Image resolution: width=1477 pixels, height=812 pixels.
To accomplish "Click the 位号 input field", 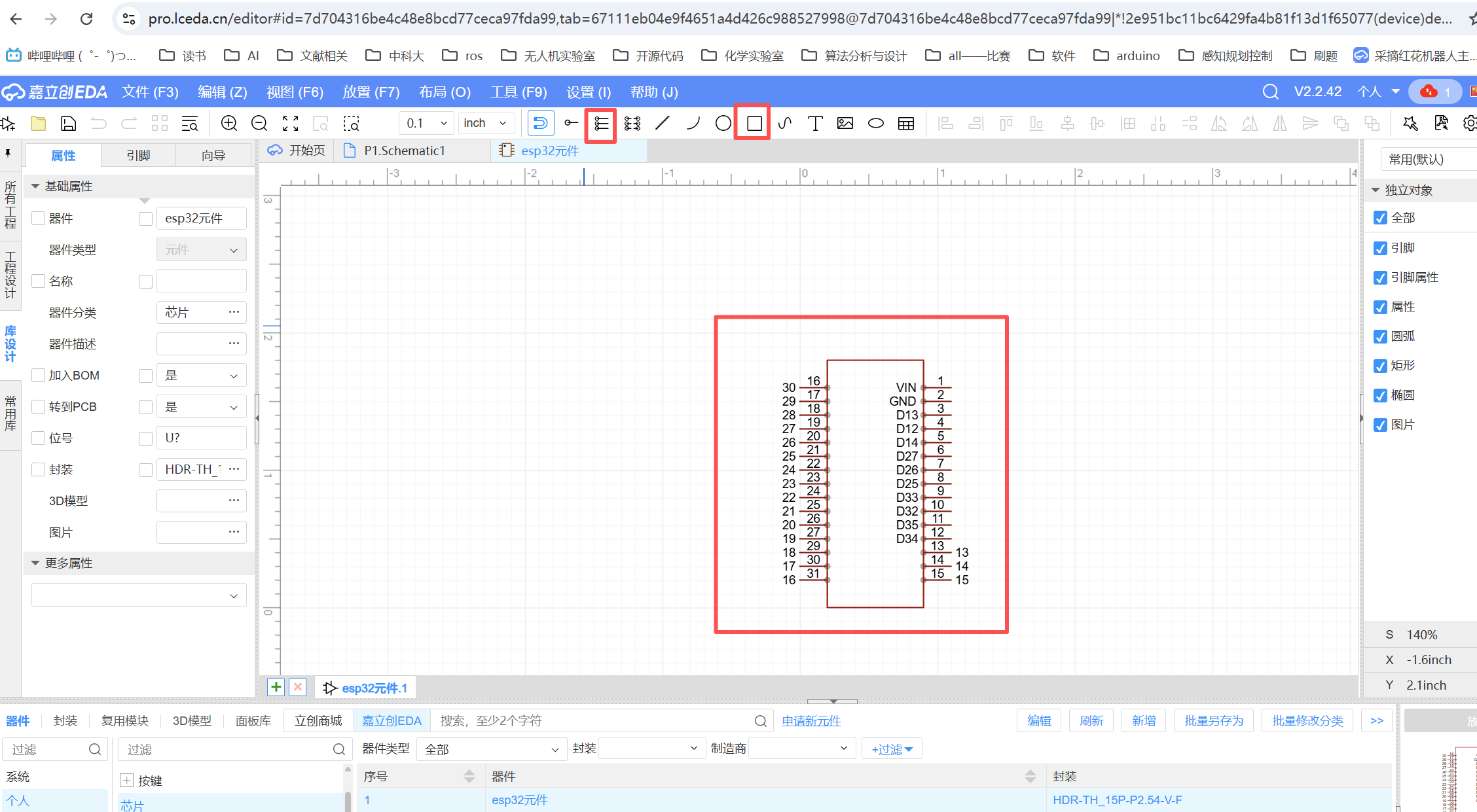I will coord(201,438).
